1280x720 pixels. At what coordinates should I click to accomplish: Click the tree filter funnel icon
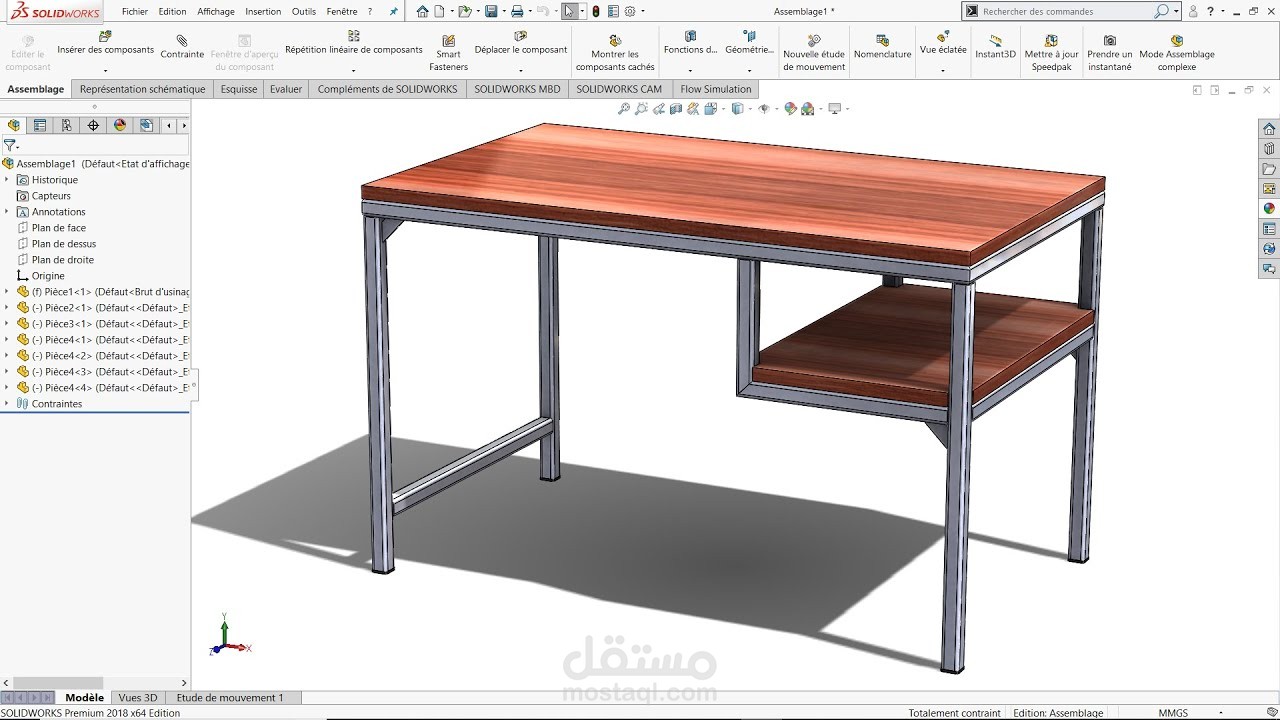point(9,145)
